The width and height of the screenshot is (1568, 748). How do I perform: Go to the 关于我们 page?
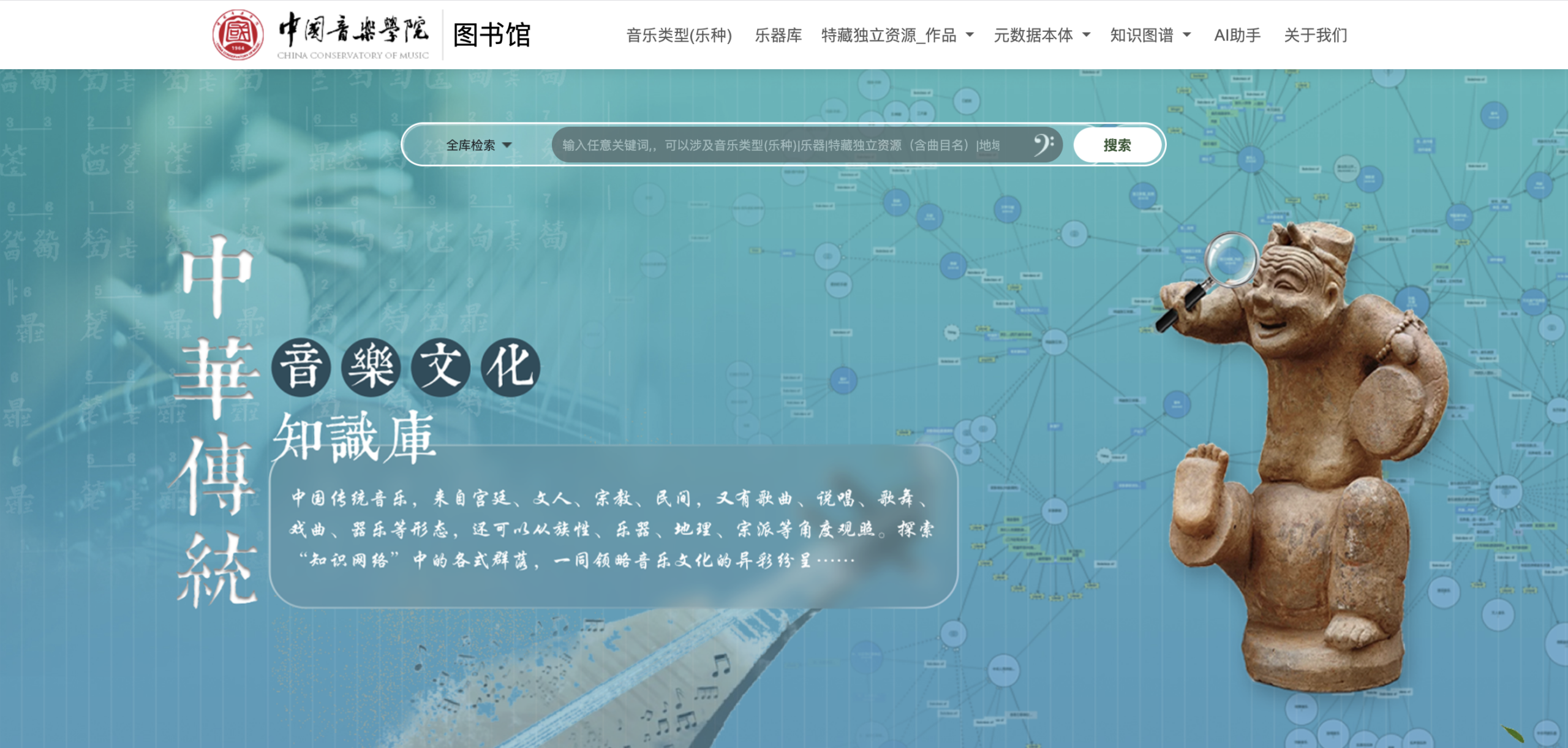click(x=1315, y=35)
